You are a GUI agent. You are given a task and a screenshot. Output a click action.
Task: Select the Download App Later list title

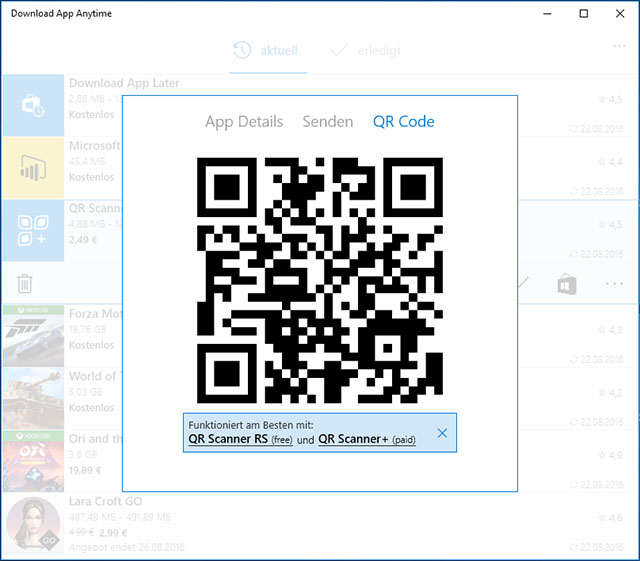pos(124,83)
